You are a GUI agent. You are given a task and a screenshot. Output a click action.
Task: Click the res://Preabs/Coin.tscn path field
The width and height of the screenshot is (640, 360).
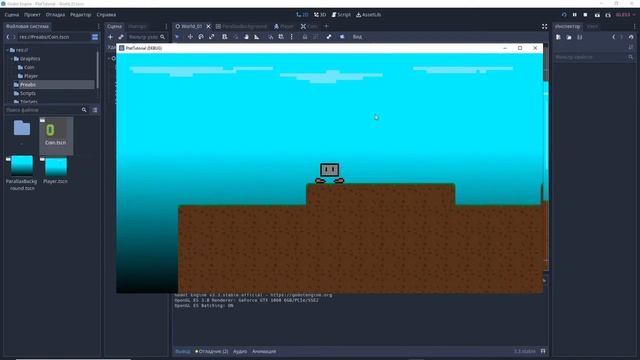coord(54,37)
